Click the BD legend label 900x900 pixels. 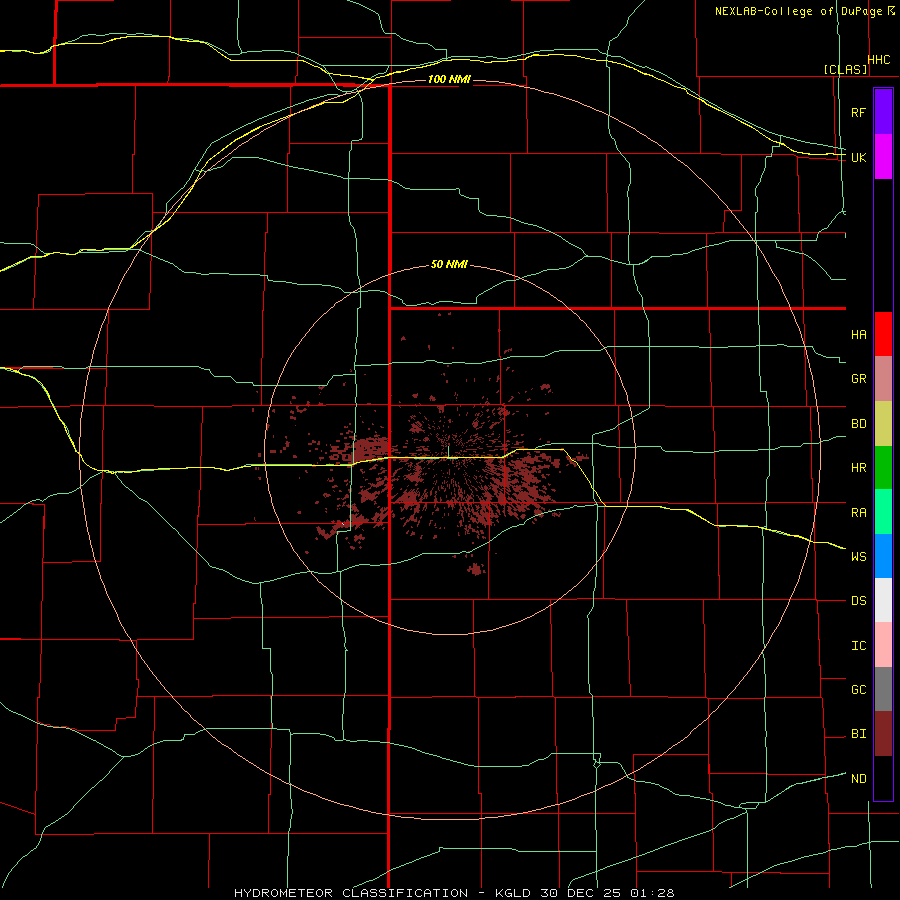pyautogui.click(x=859, y=424)
